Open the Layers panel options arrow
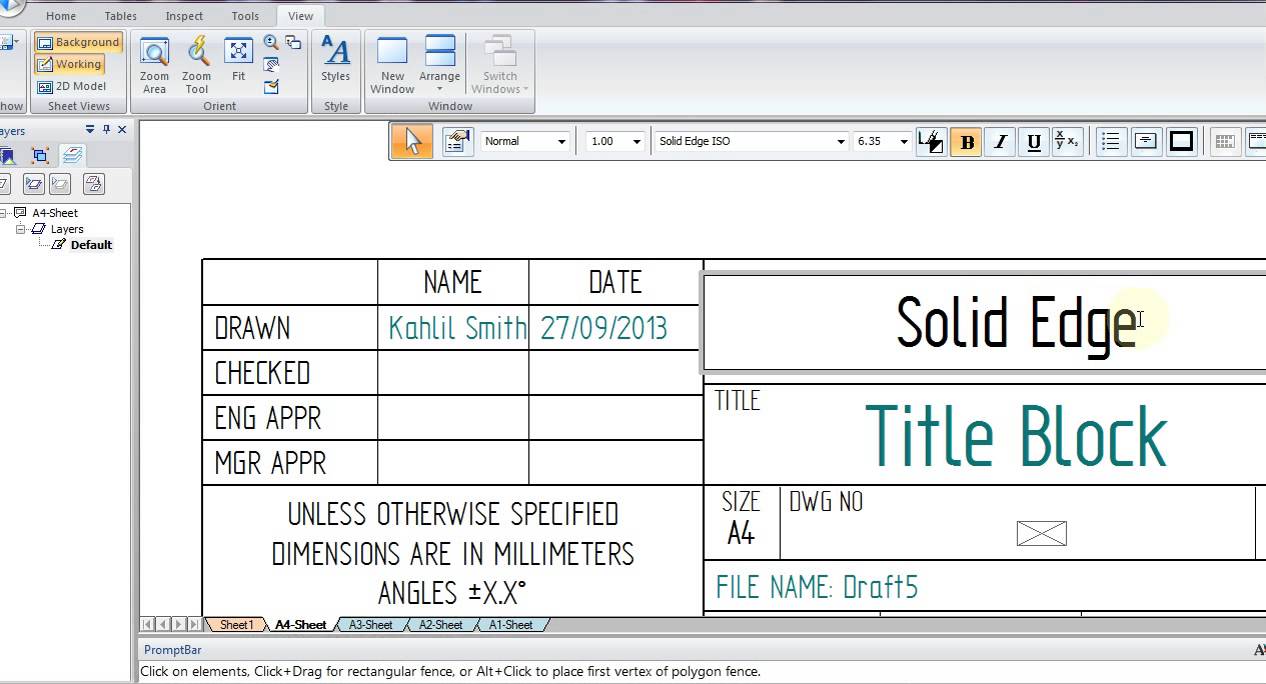 pyautogui.click(x=90, y=130)
